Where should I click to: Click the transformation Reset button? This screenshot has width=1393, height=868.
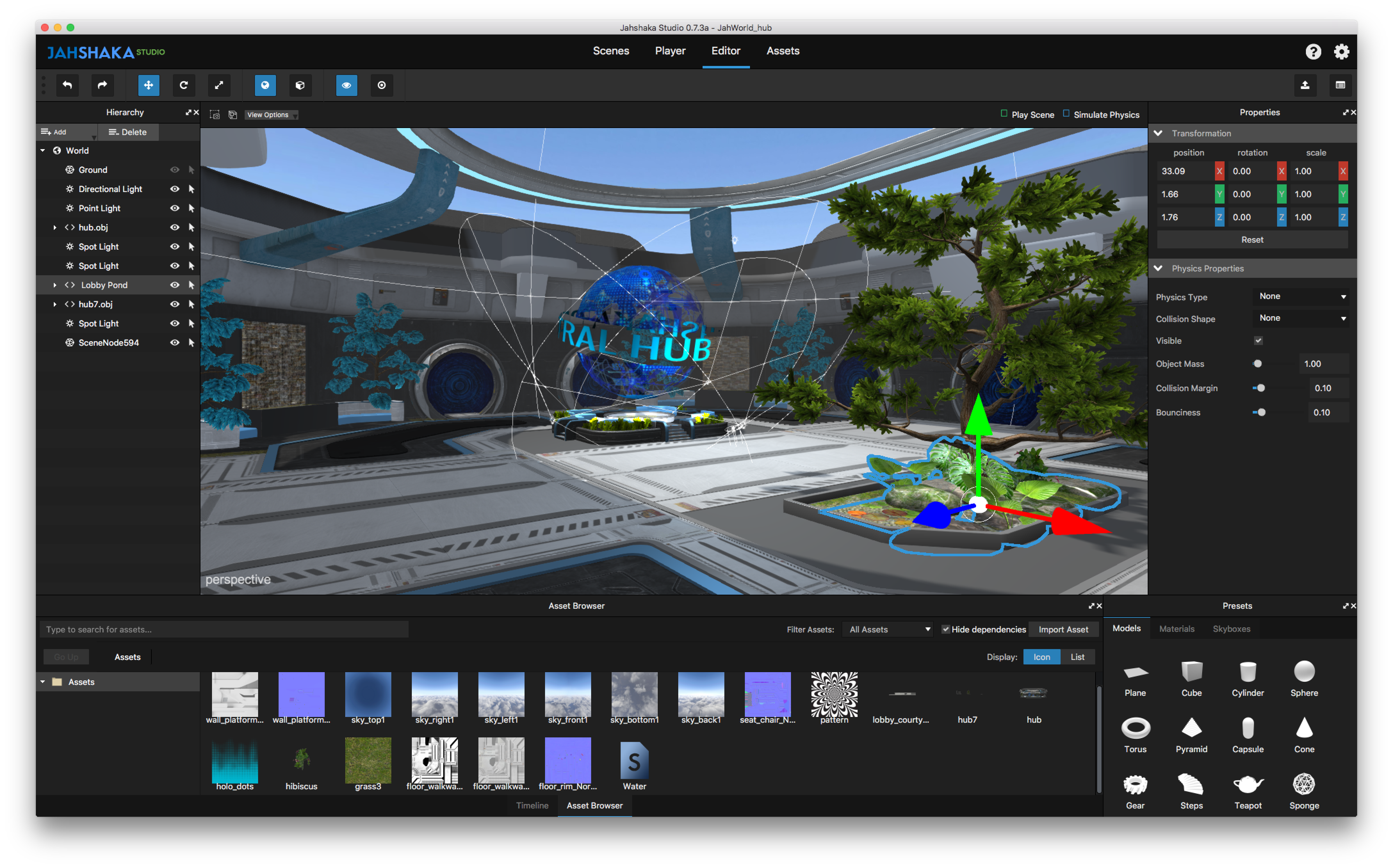click(1252, 239)
